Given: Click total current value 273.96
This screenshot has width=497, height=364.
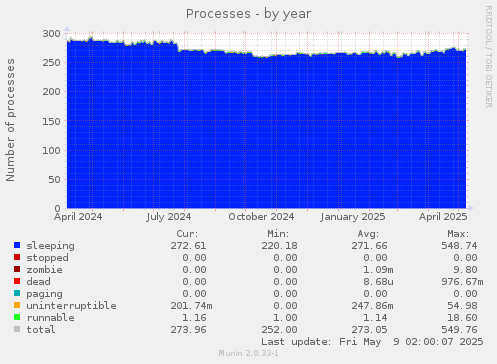Looking at the screenshot, I should click(188, 330).
